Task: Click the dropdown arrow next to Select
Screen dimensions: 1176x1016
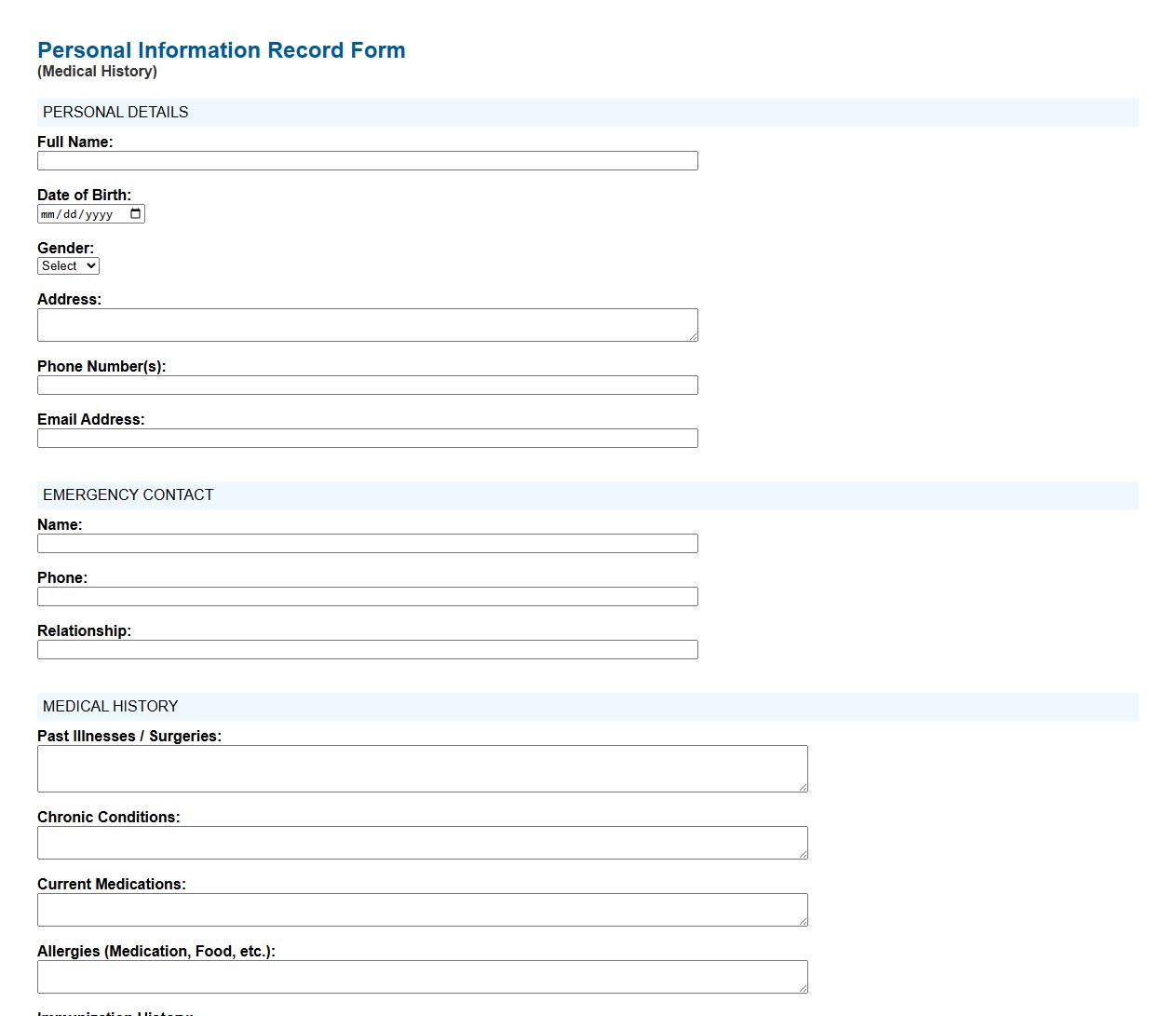Action: (x=89, y=265)
